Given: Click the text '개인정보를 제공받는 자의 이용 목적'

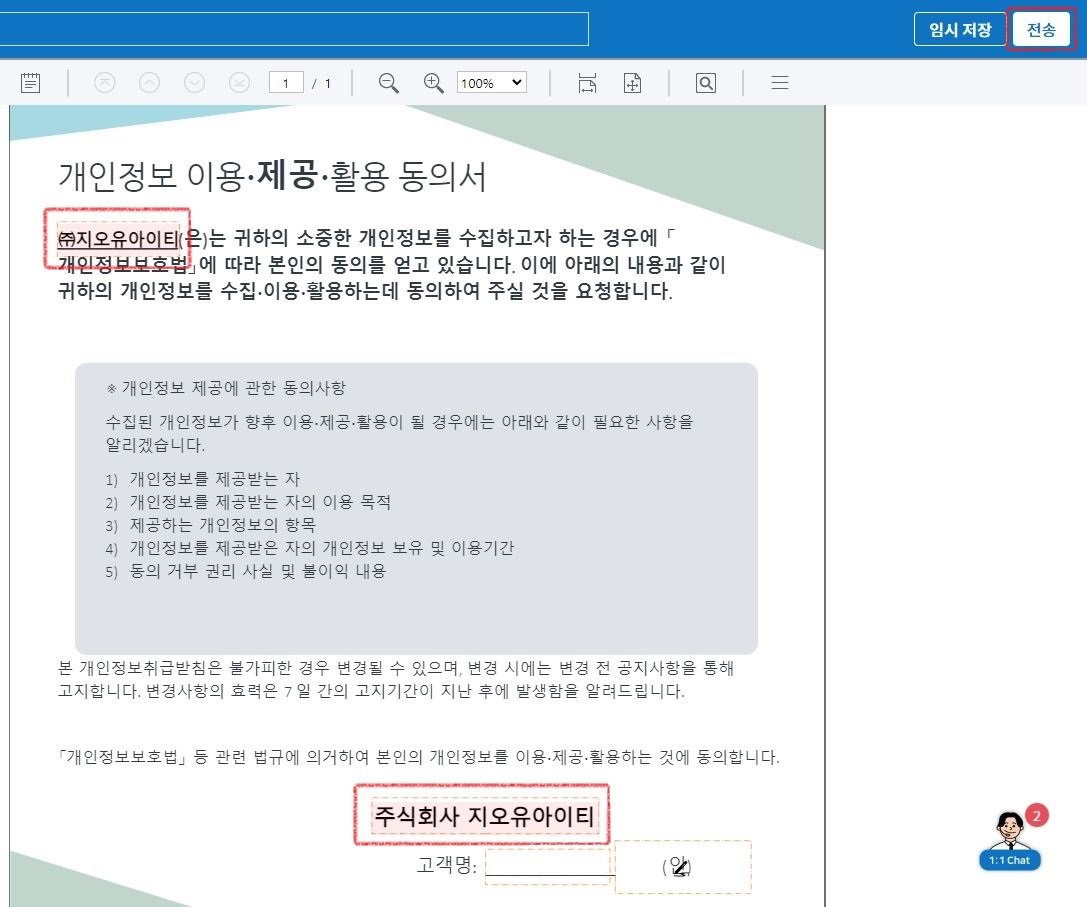Looking at the screenshot, I should click(x=260, y=501).
